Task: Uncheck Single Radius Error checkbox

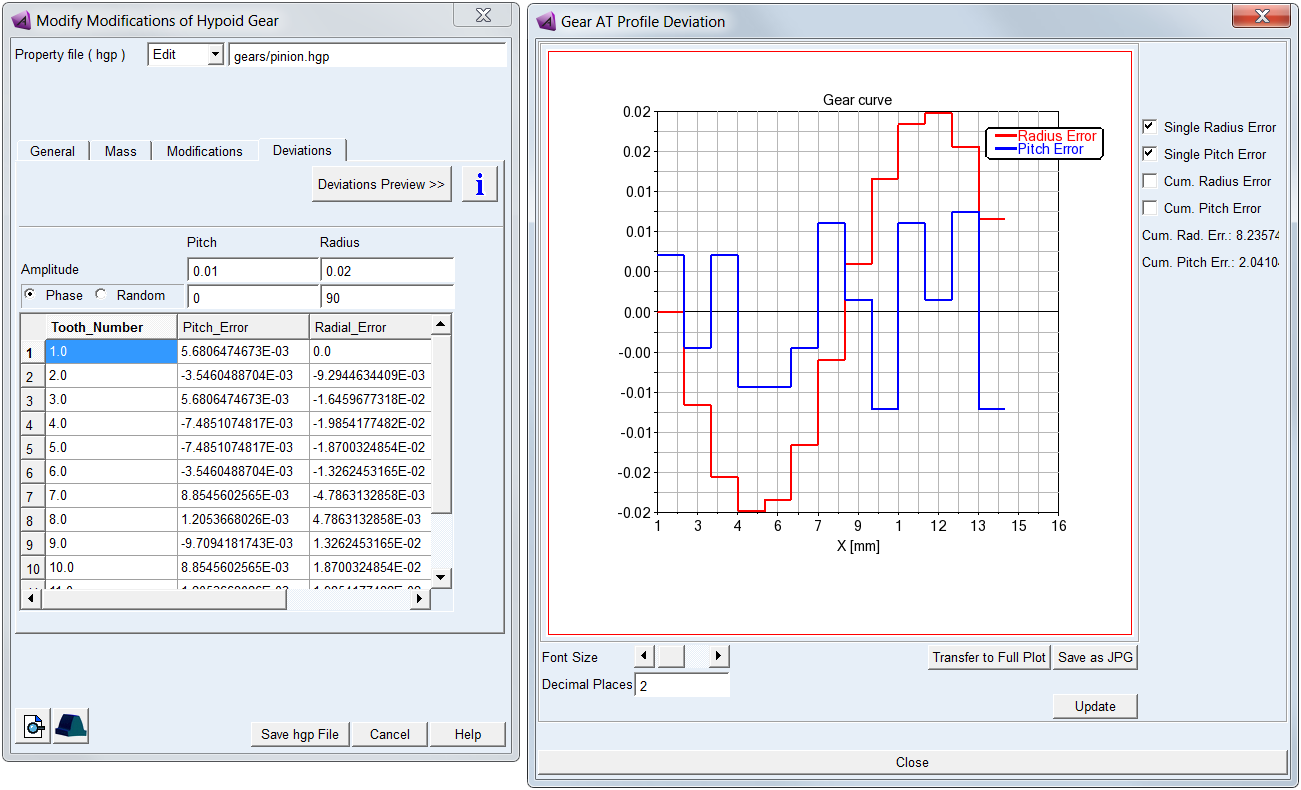Action: 1150,127
